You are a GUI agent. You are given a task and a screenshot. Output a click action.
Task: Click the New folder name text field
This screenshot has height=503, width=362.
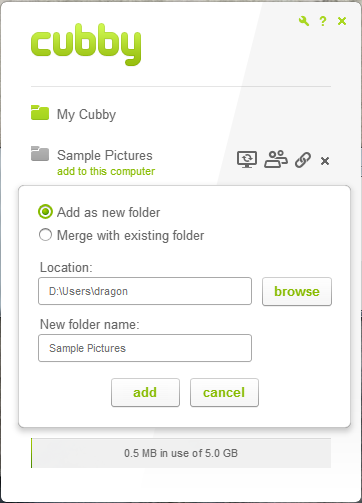pos(145,348)
